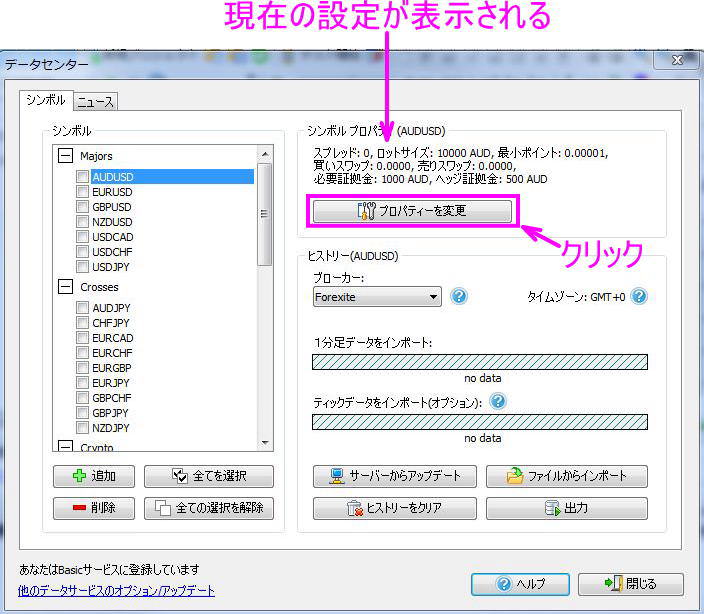The width and height of the screenshot is (704, 614).
Task: Click the wrench icon on プロパティーを変更 button
Action: [x=366, y=211]
